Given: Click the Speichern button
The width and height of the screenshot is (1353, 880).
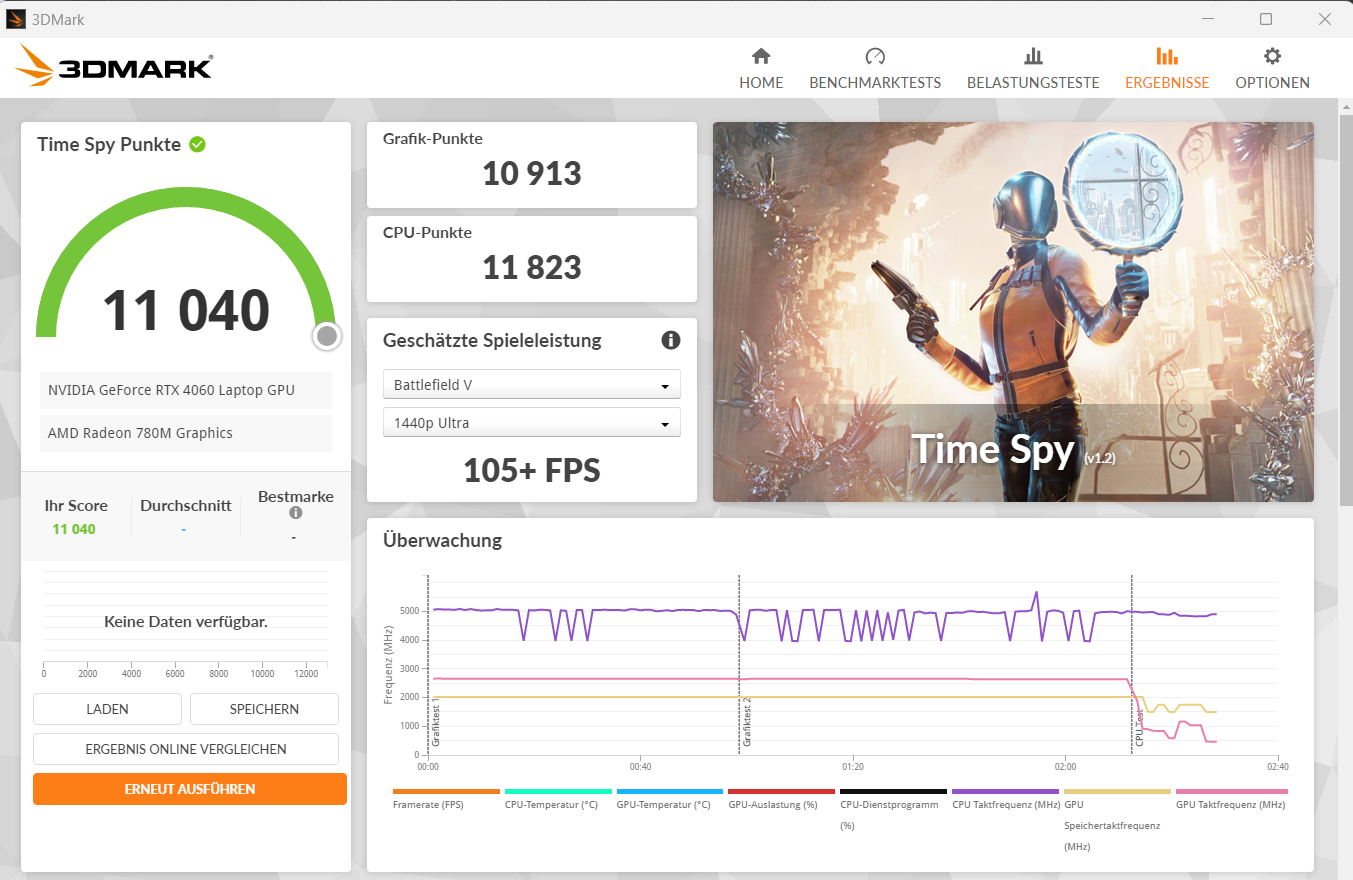Looking at the screenshot, I should pyautogui.click(x=264, y=709).
